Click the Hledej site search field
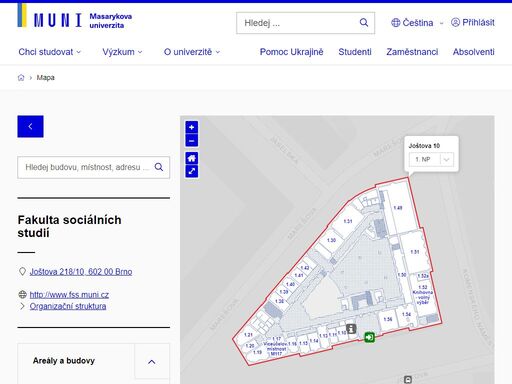The image size is (512, 384). coord(305,23)
